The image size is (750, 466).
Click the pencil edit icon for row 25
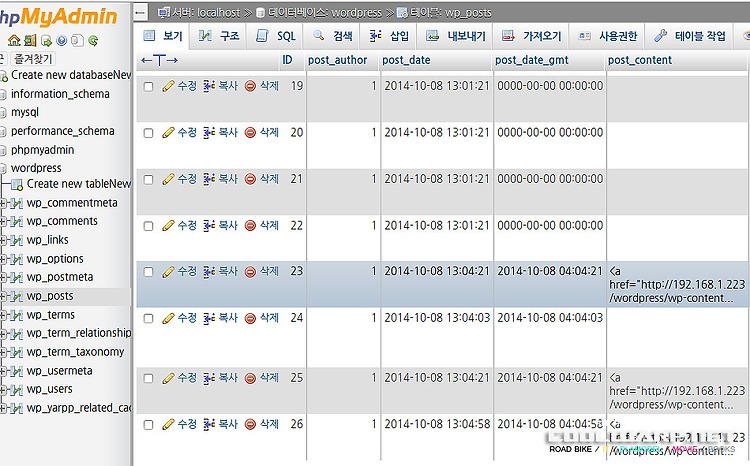tap(168, 378)
